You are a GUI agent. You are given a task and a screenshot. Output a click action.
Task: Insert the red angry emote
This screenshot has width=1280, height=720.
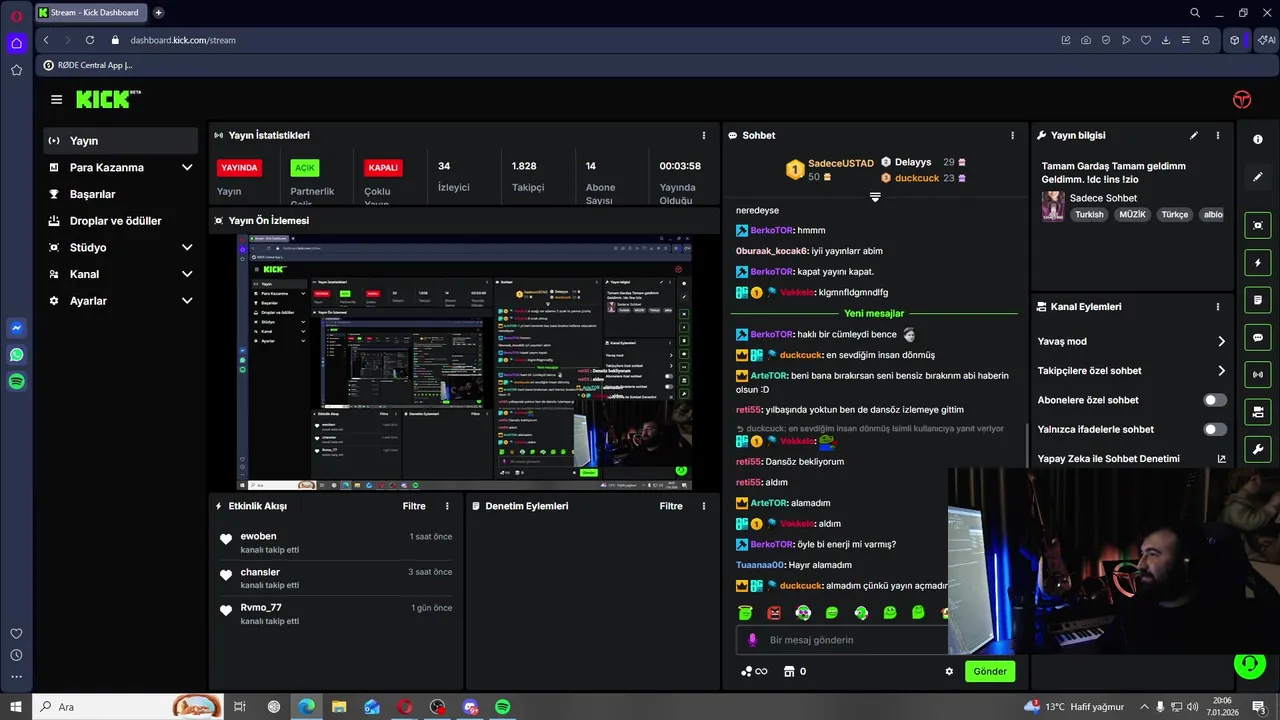[774, 612]
